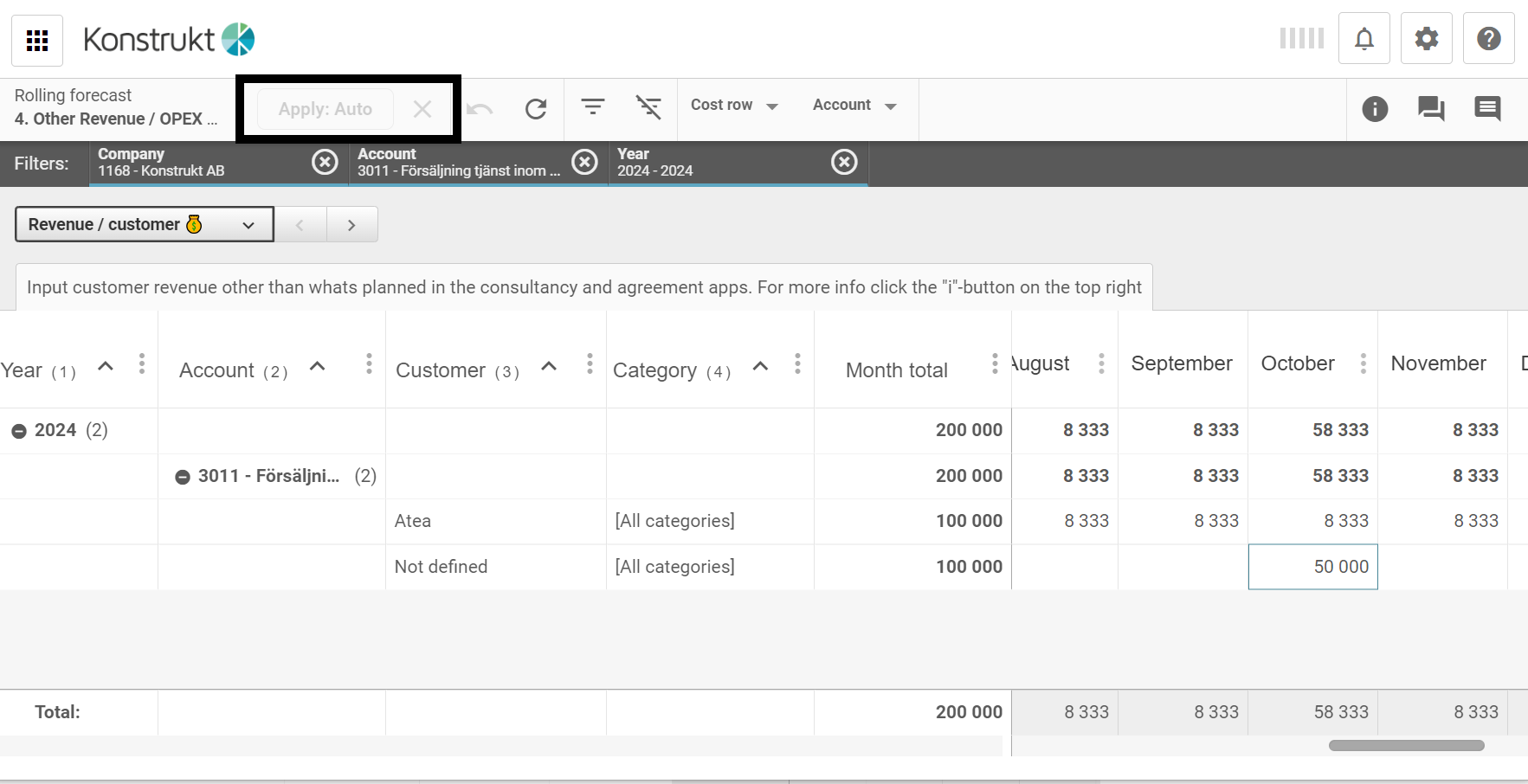Open the Cost row menu
Screen dimensions: 1528x784
click(x=734, y=106)
